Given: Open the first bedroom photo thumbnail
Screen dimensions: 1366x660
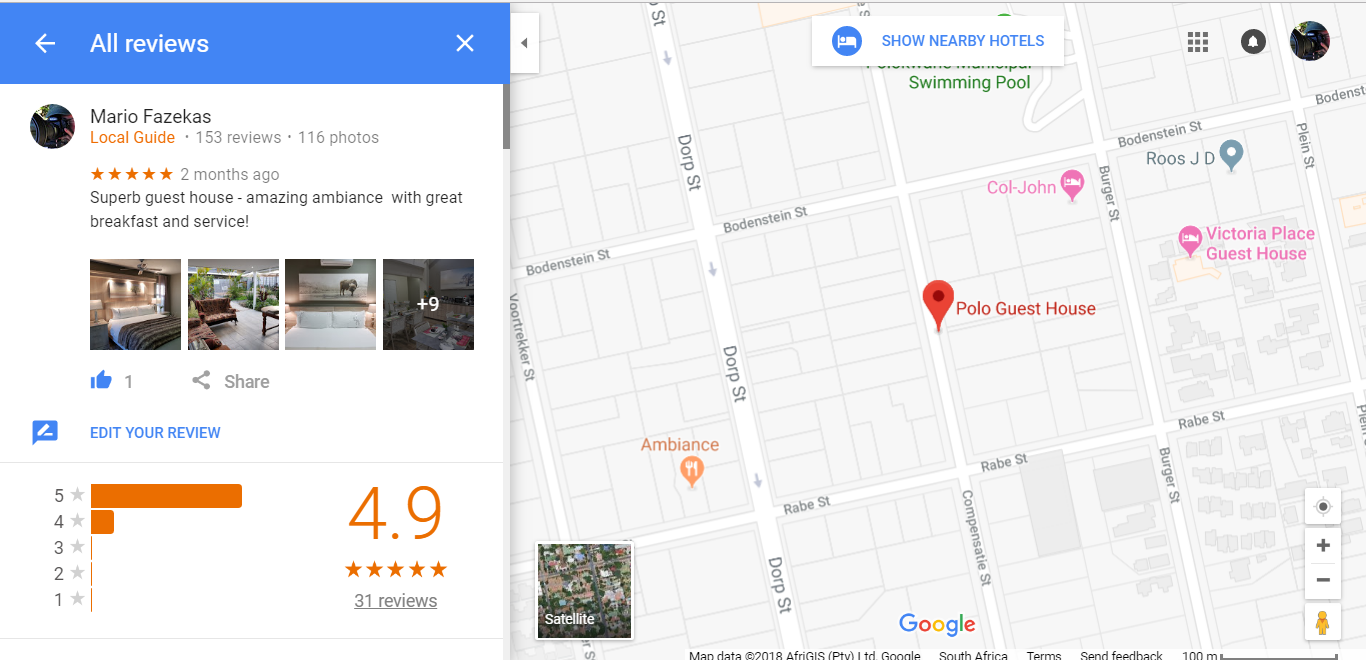Looking at the screenshot, I should click(135, 304).
